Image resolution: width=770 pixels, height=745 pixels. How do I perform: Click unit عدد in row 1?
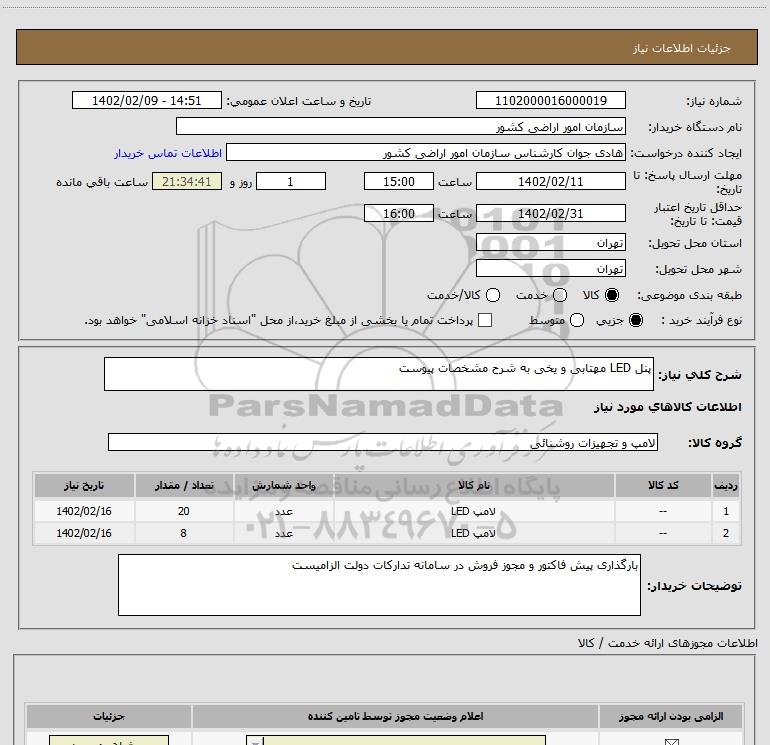pos(284,511)
